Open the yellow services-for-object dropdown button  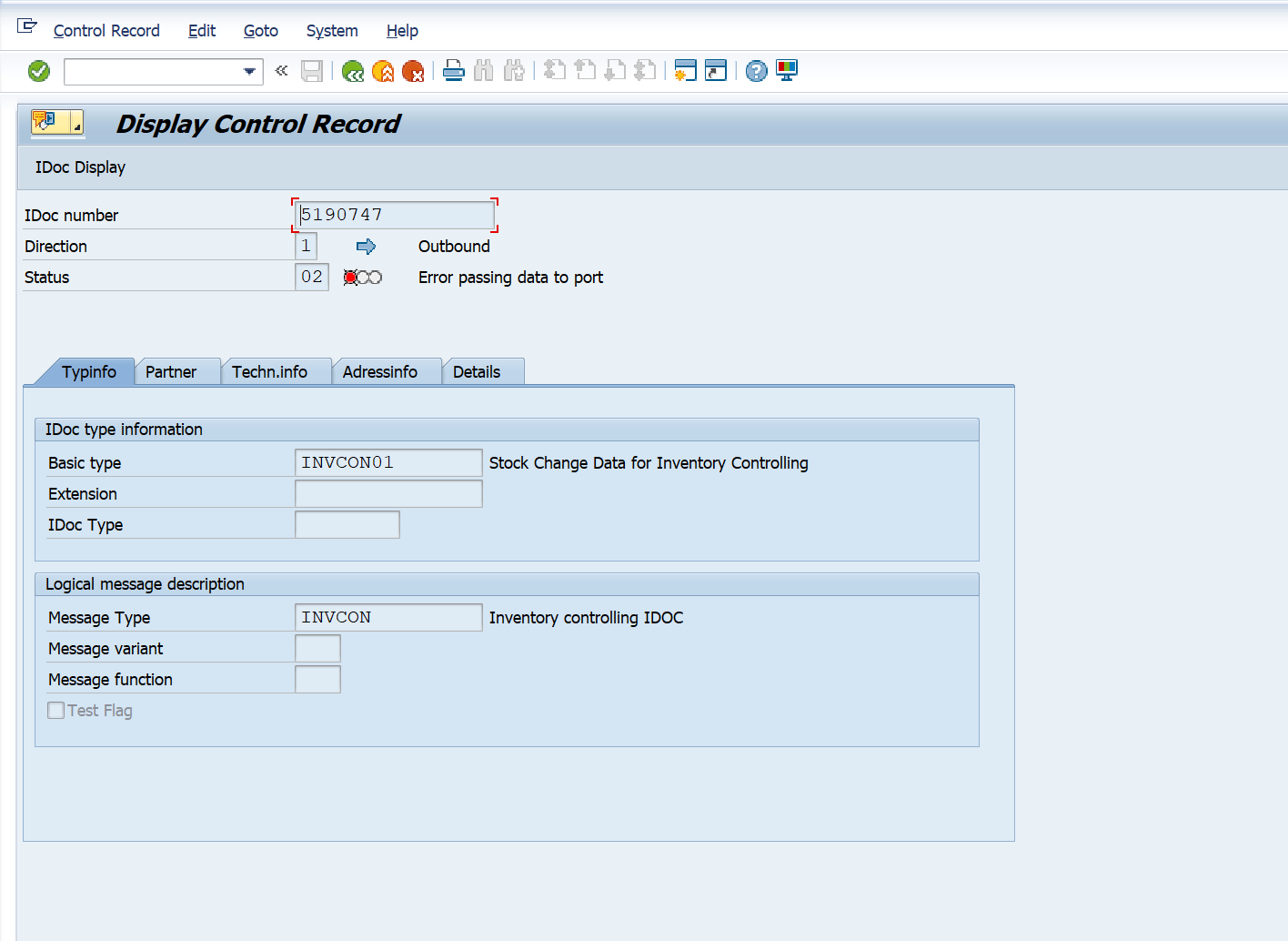(x=56, y=122)
